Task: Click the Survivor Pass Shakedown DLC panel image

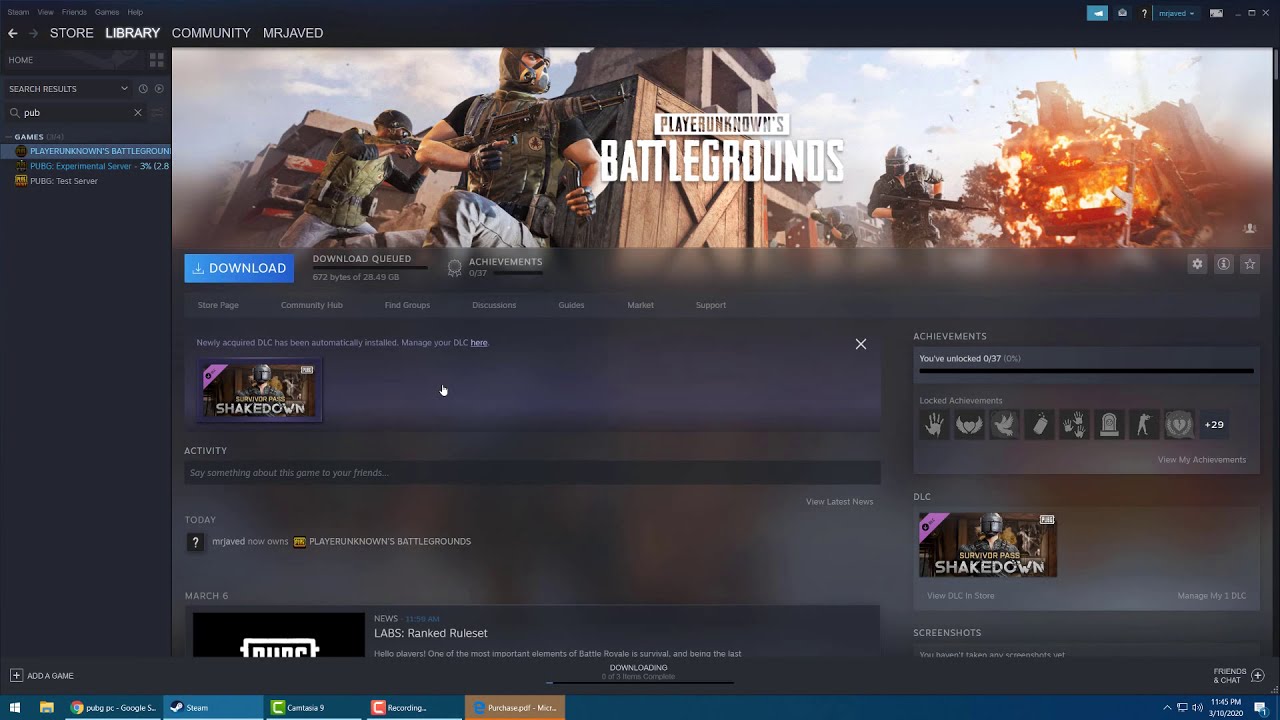Action: [x=988, y=545]
